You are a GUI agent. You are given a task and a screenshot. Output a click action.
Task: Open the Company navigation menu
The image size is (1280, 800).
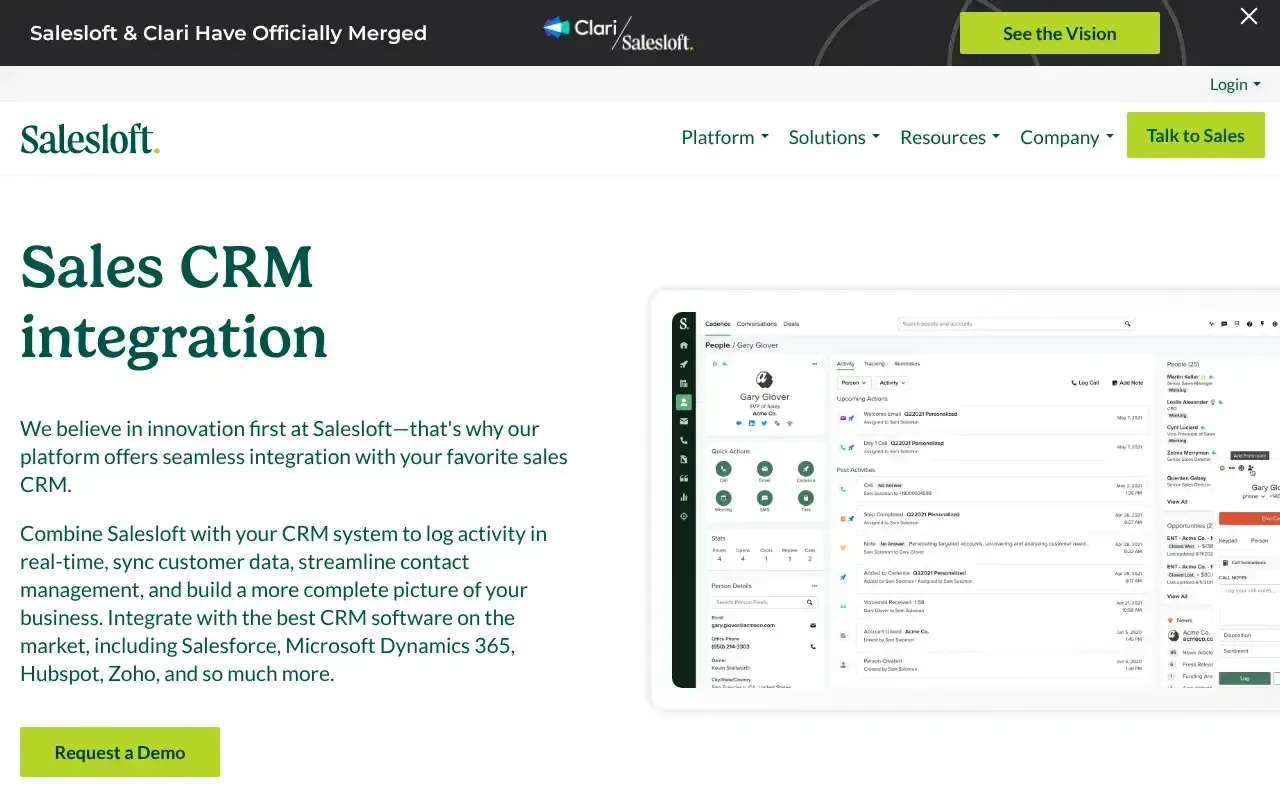[1066, 137]
